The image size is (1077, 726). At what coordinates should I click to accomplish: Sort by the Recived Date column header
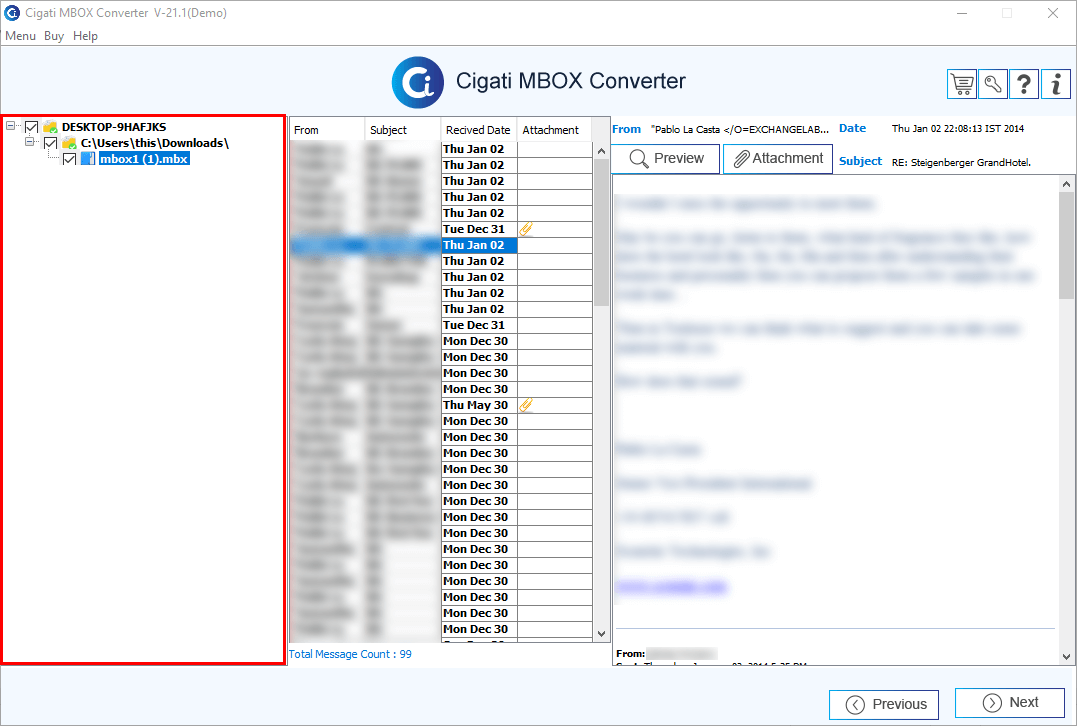coord(478,130)
